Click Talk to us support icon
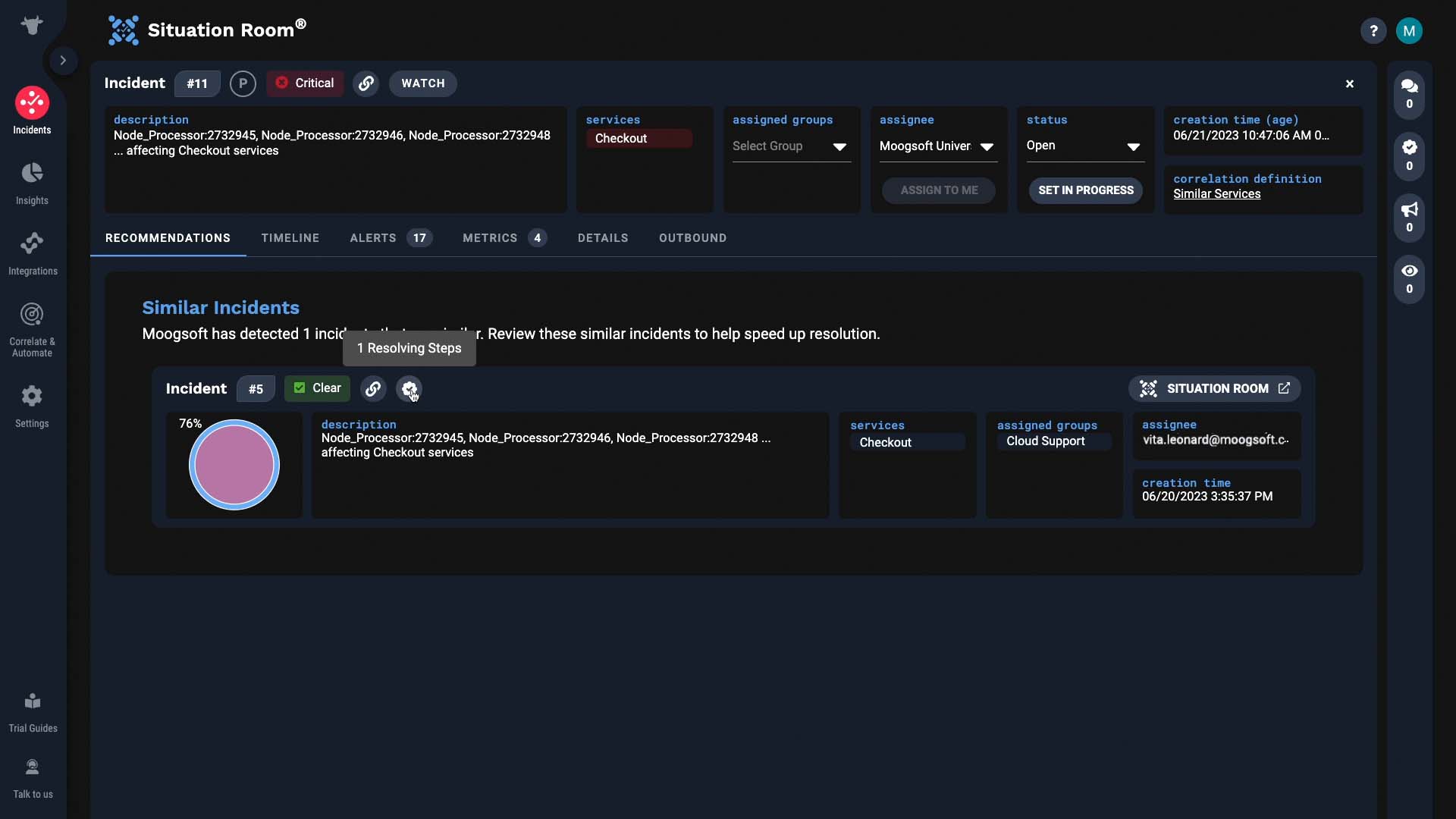 pyautogui.click(x=33, y=778)
